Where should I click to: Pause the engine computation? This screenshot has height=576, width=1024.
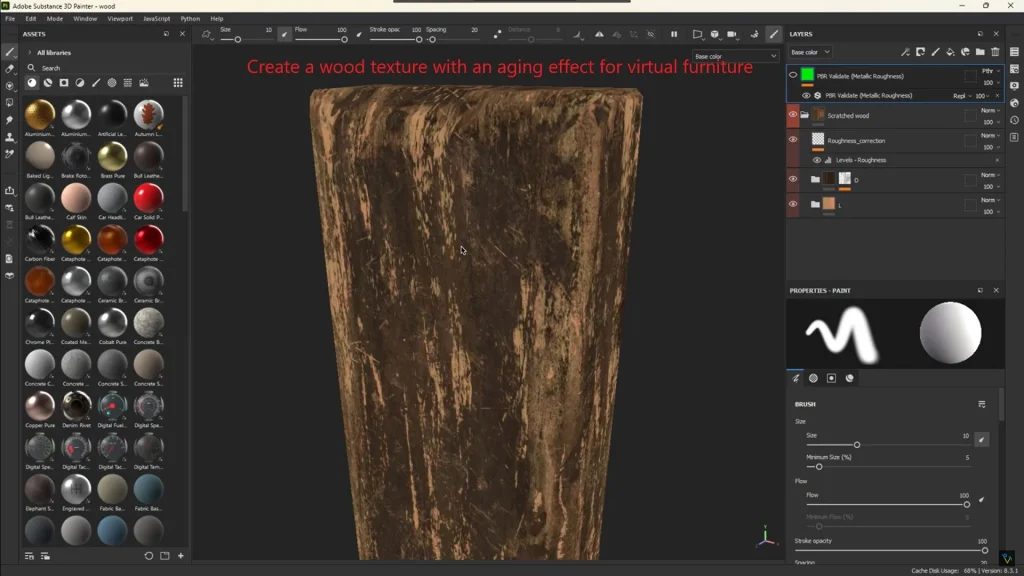674,35
